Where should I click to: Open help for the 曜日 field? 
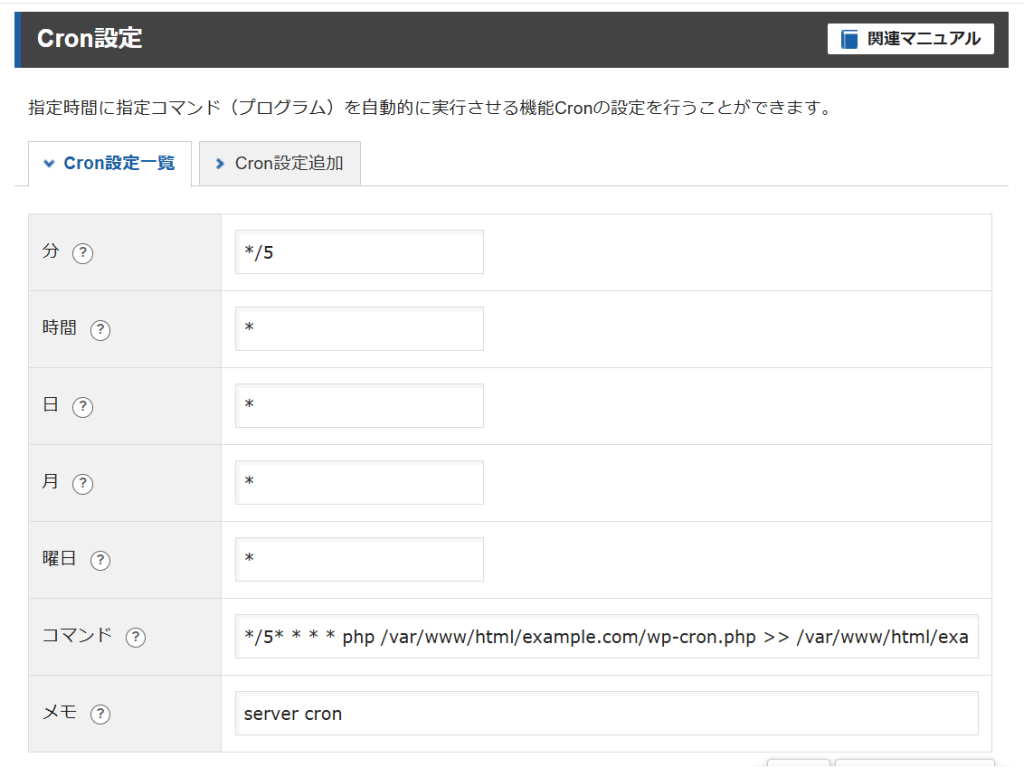(x=100, y=561)
